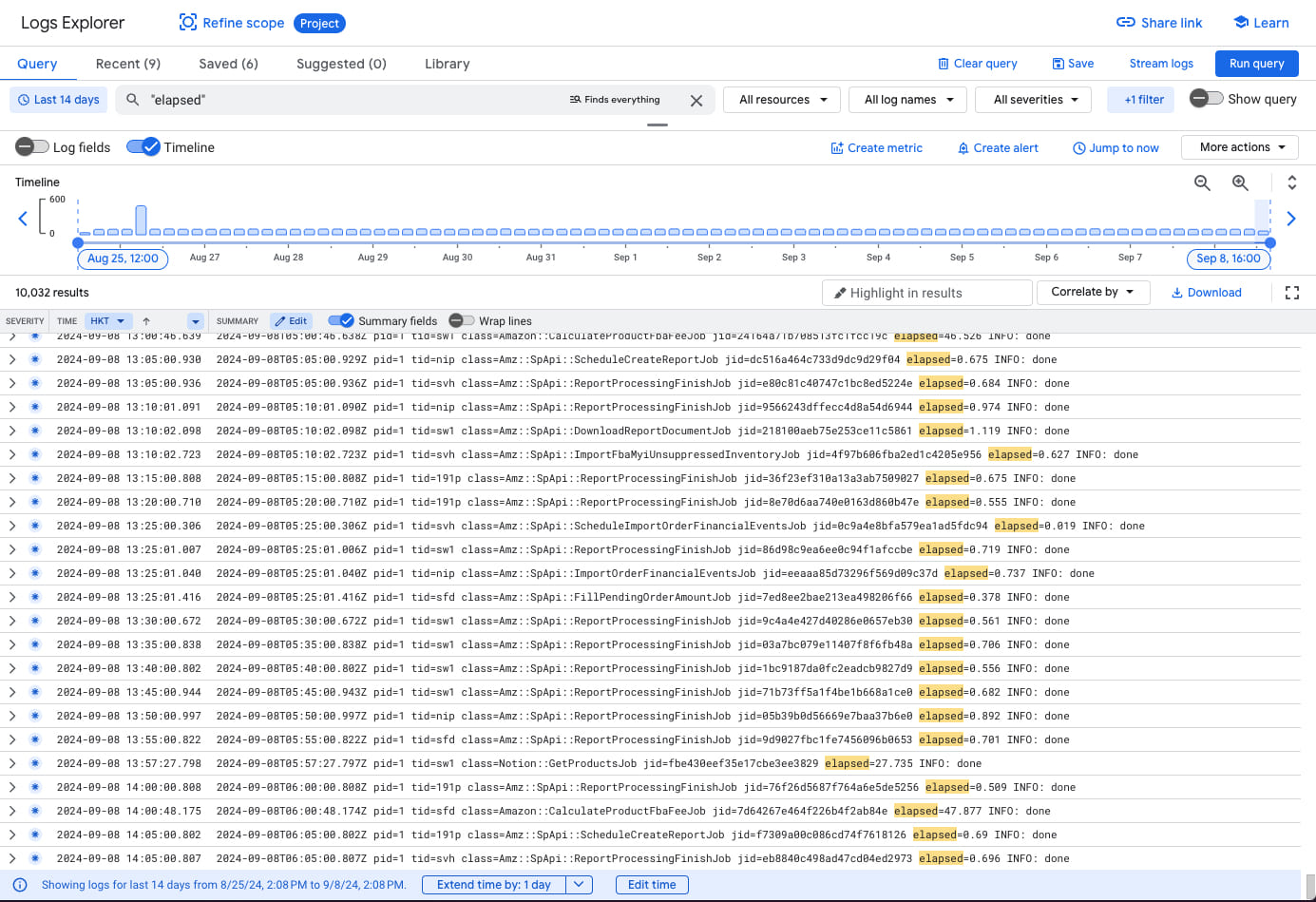1316x902 pixels.
Task: Toggle the Summary fields switch
Action: pyautogui.click(x=341, y=320)
